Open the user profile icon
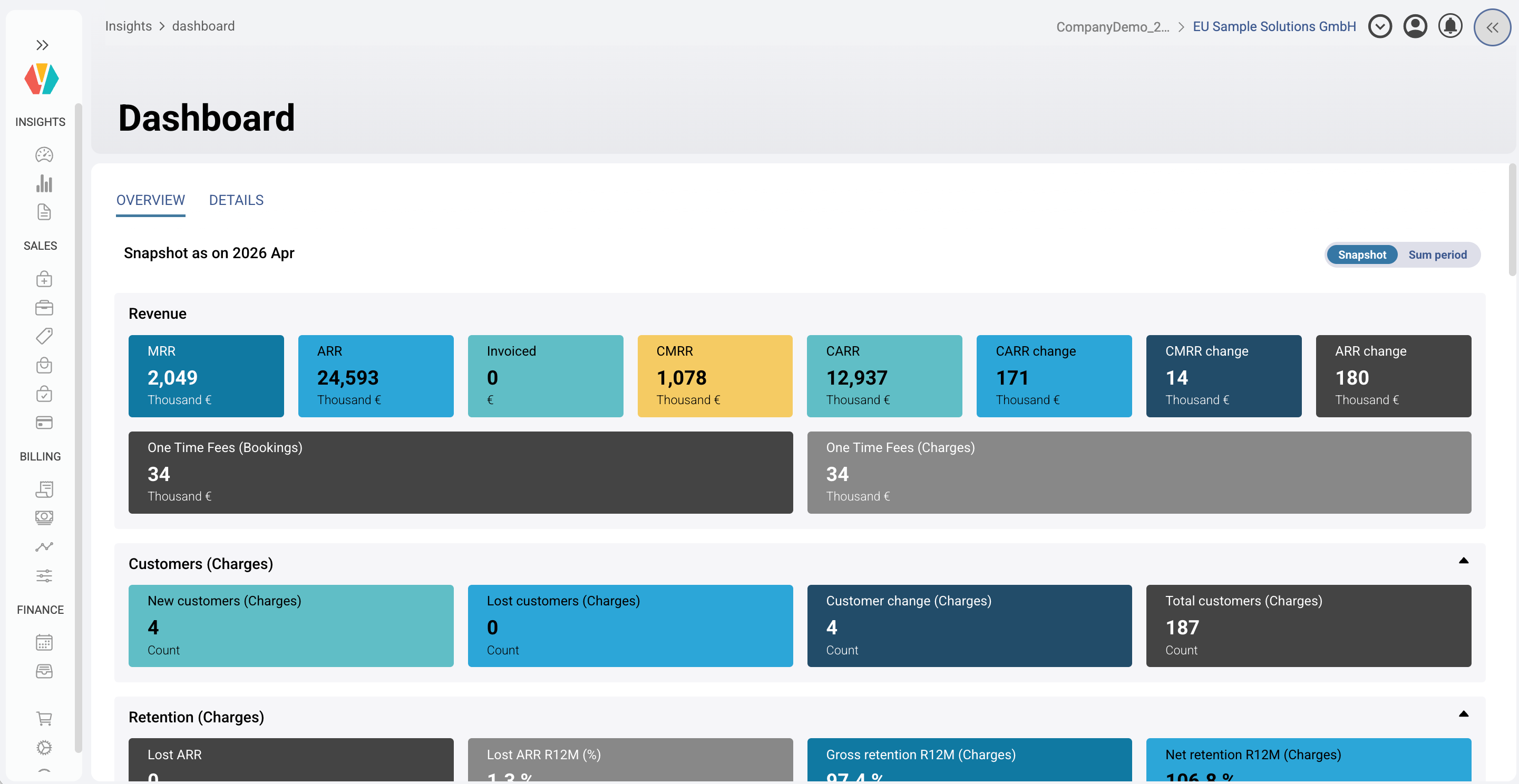Viewport: 1519px width, 784px height. pos(1415,26)
